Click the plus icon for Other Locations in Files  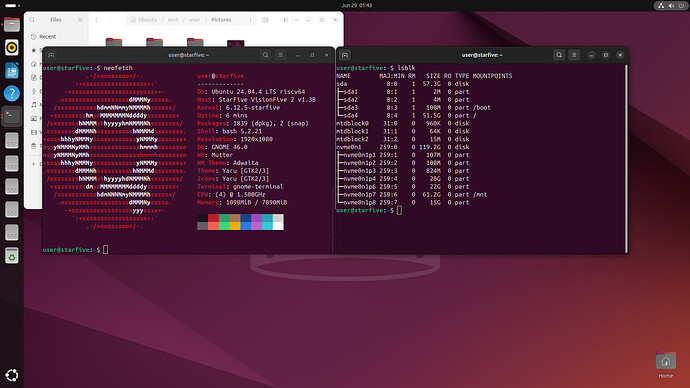click(34, 164)
